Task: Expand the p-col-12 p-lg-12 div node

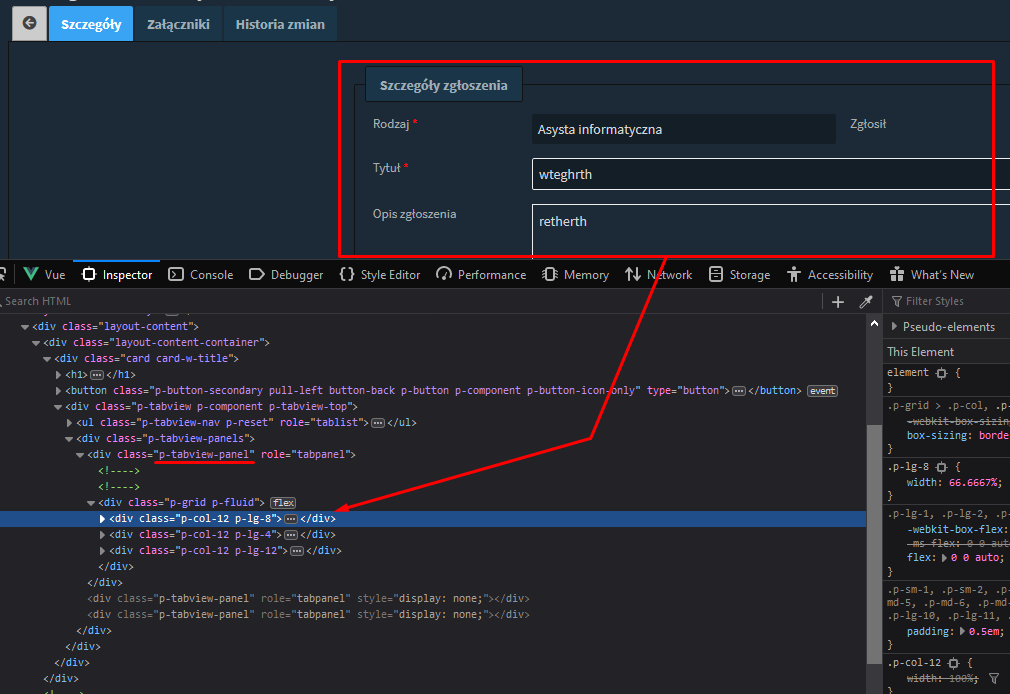Action: [x=102, y=551]
